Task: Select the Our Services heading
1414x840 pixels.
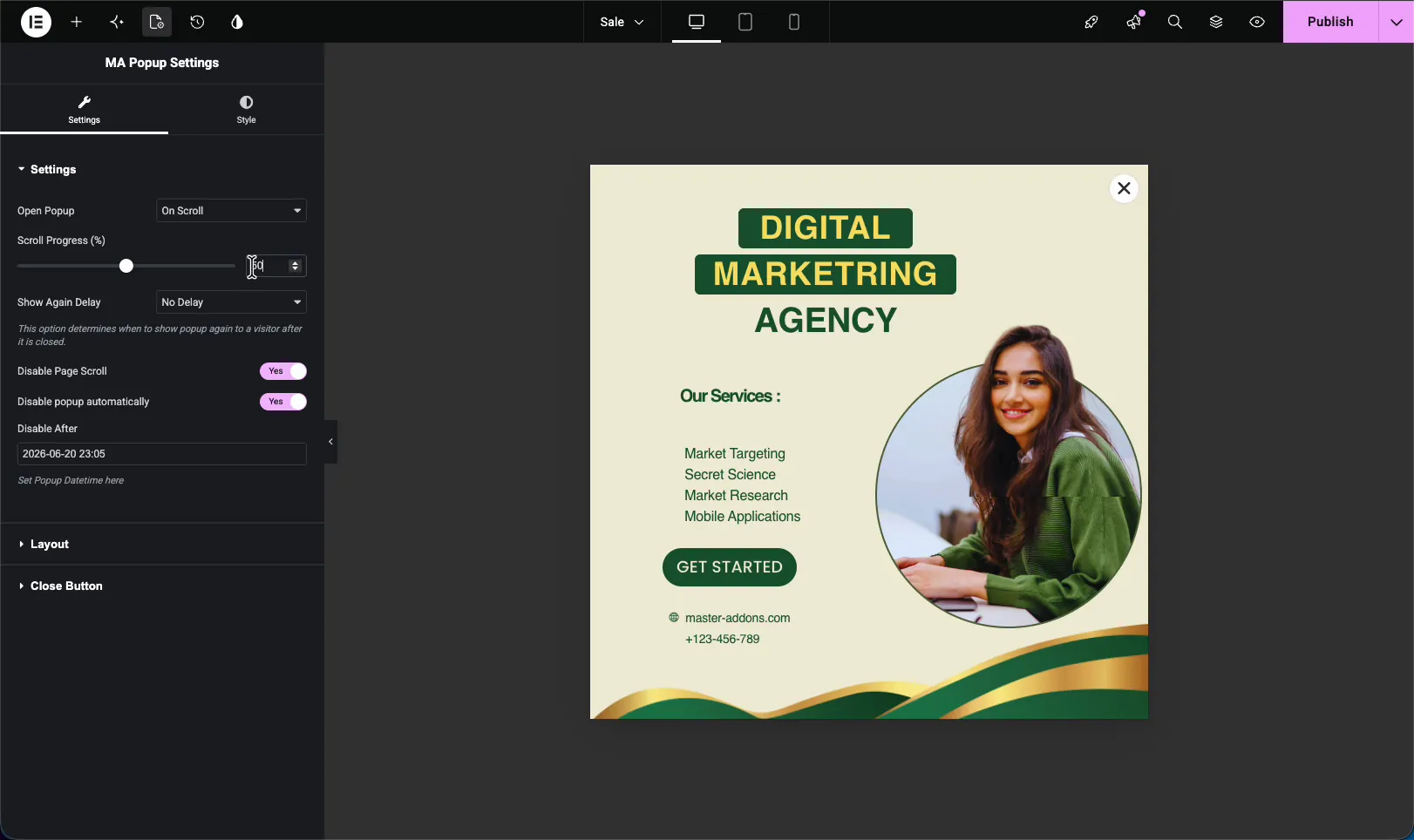Action: coord(730,396)
